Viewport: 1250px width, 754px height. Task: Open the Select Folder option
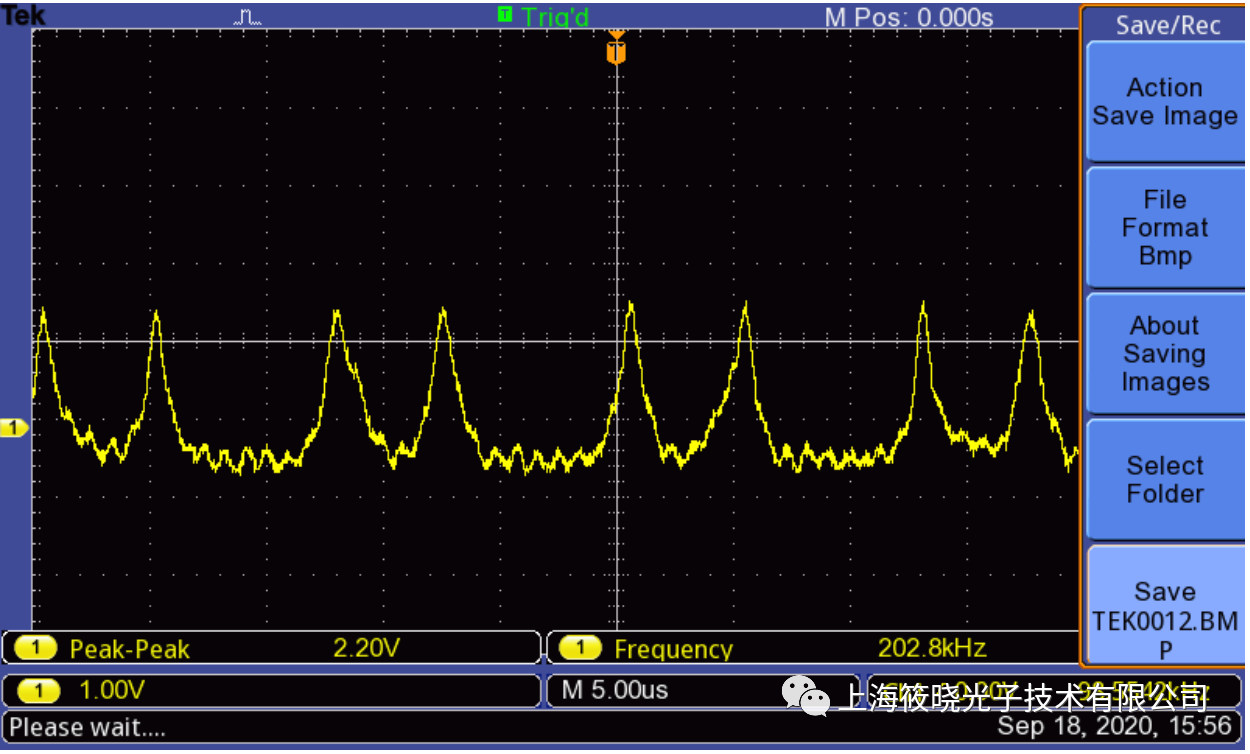(1164, 480)
